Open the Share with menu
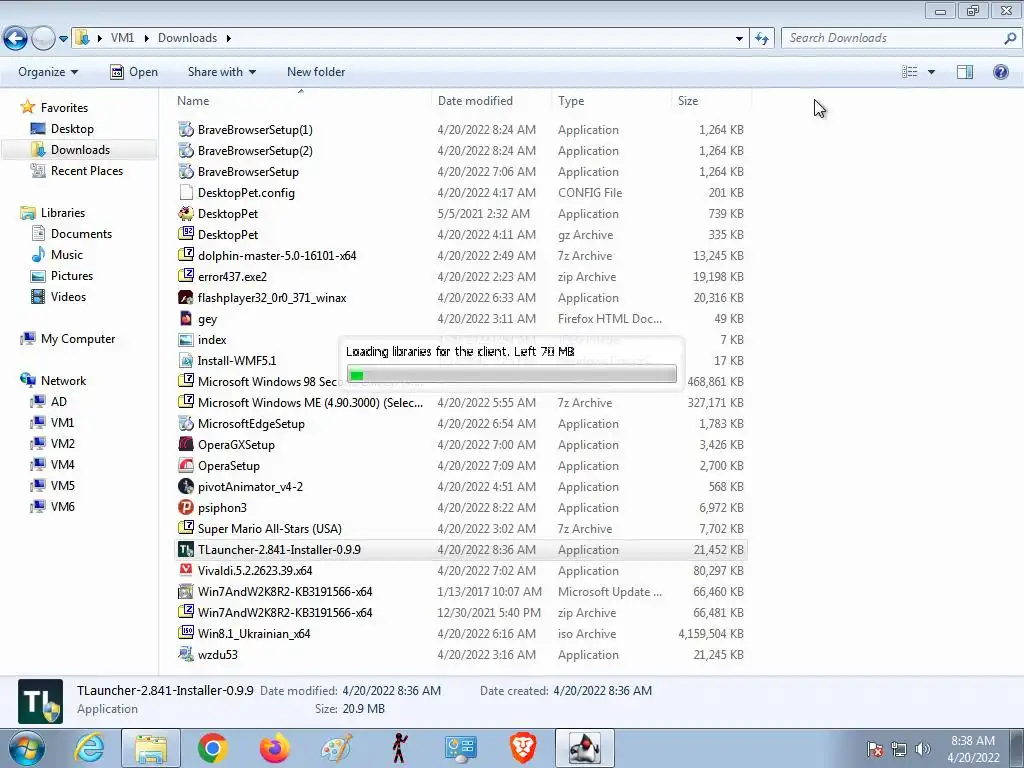This screenshot has height=768, width=1024. click(221, 72)
